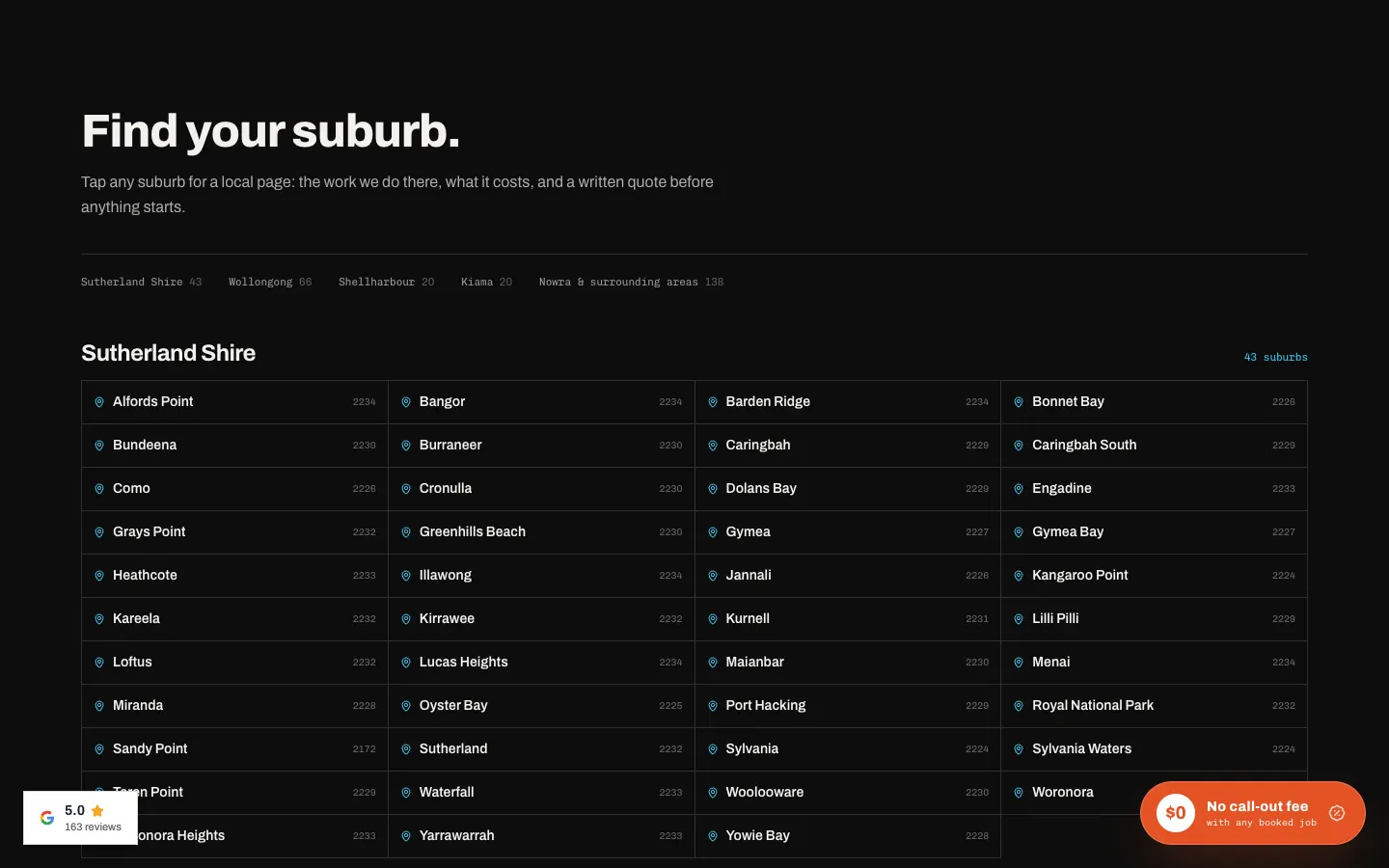Jump to the Sutherland Shire region tab
Screen dimensions: 1389x868
coord(141,282)
